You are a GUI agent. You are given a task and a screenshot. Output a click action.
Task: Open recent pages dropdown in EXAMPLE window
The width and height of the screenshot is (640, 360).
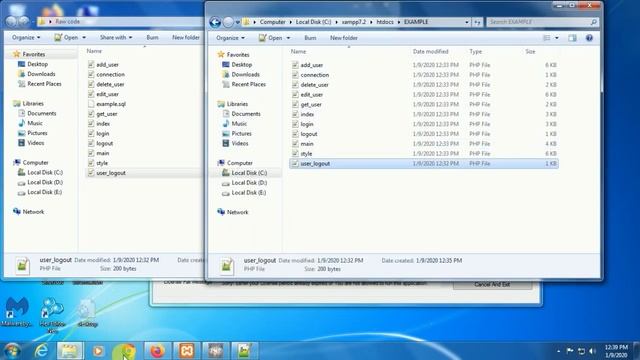(238, 22)
